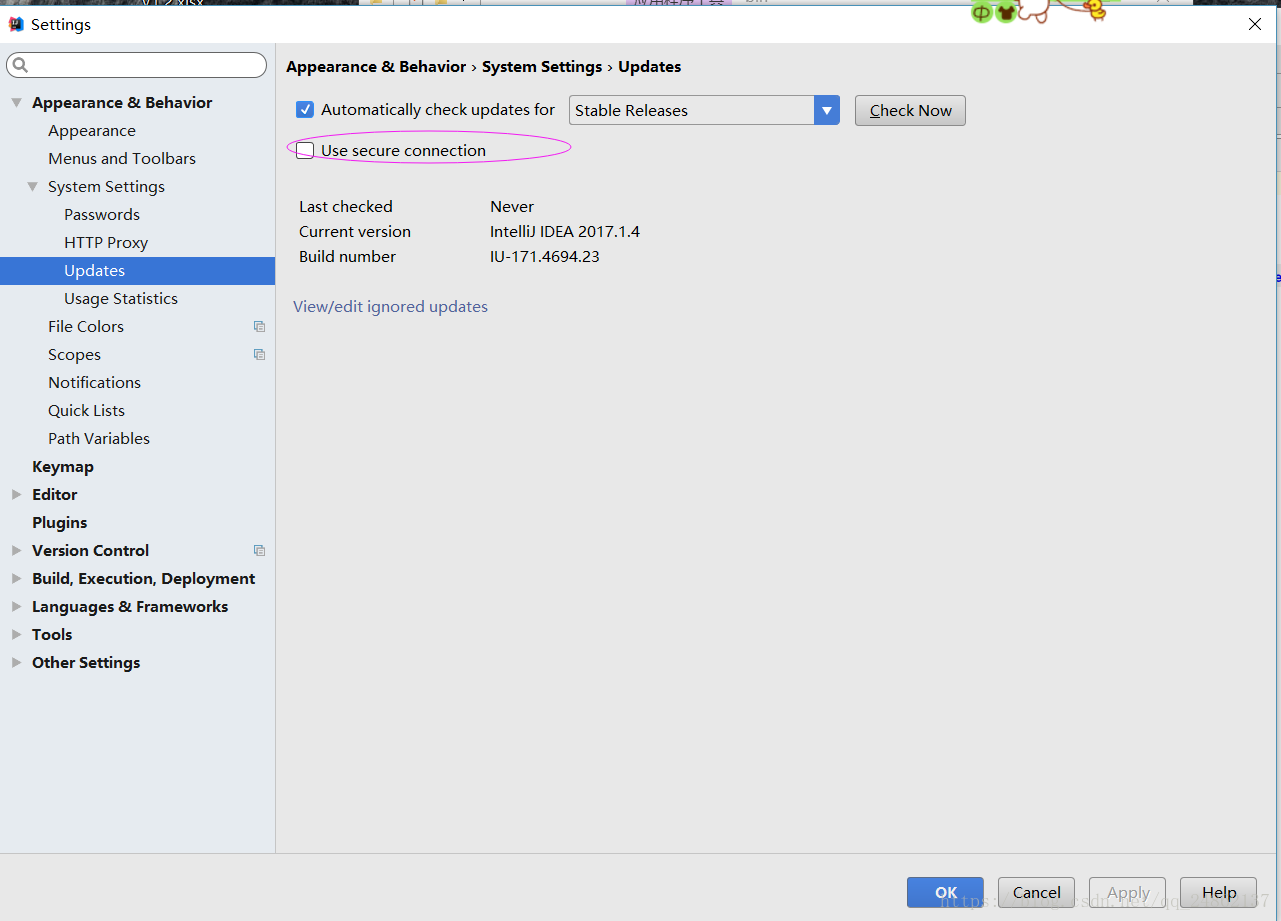Click the IntelliJ IDEA 2017.1.4 version text

coord(565,232)
